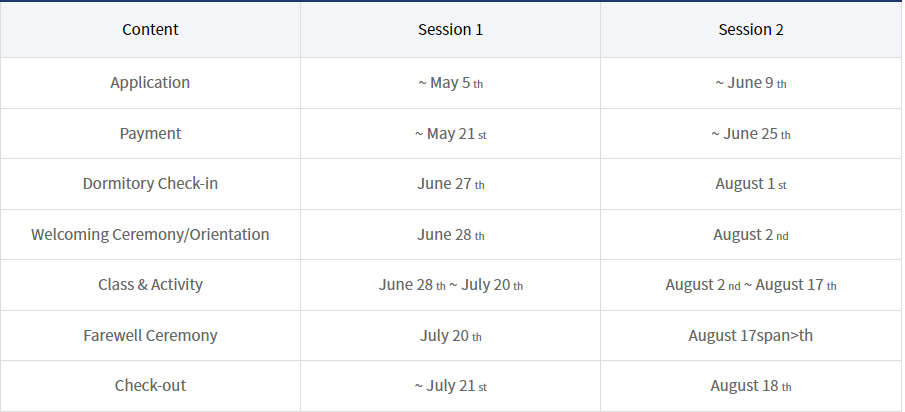
Task: Select Session 1 orientation date June 28th
Action: click(x=450, y=234)
